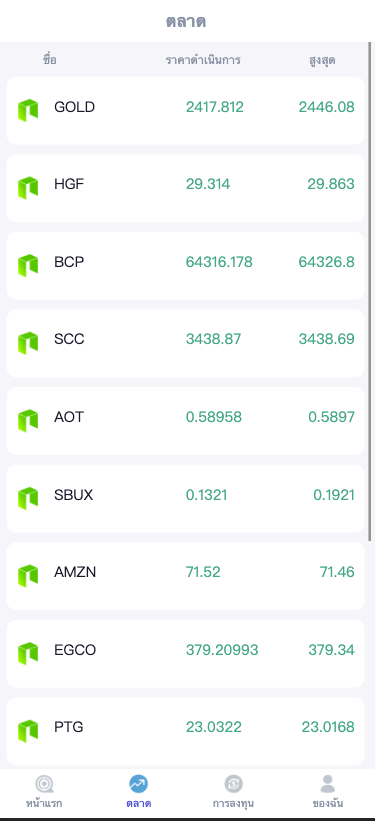This screenshot has height=821, width=375.
Task: Open the AOT market row
Action: (x=185, y=421)
